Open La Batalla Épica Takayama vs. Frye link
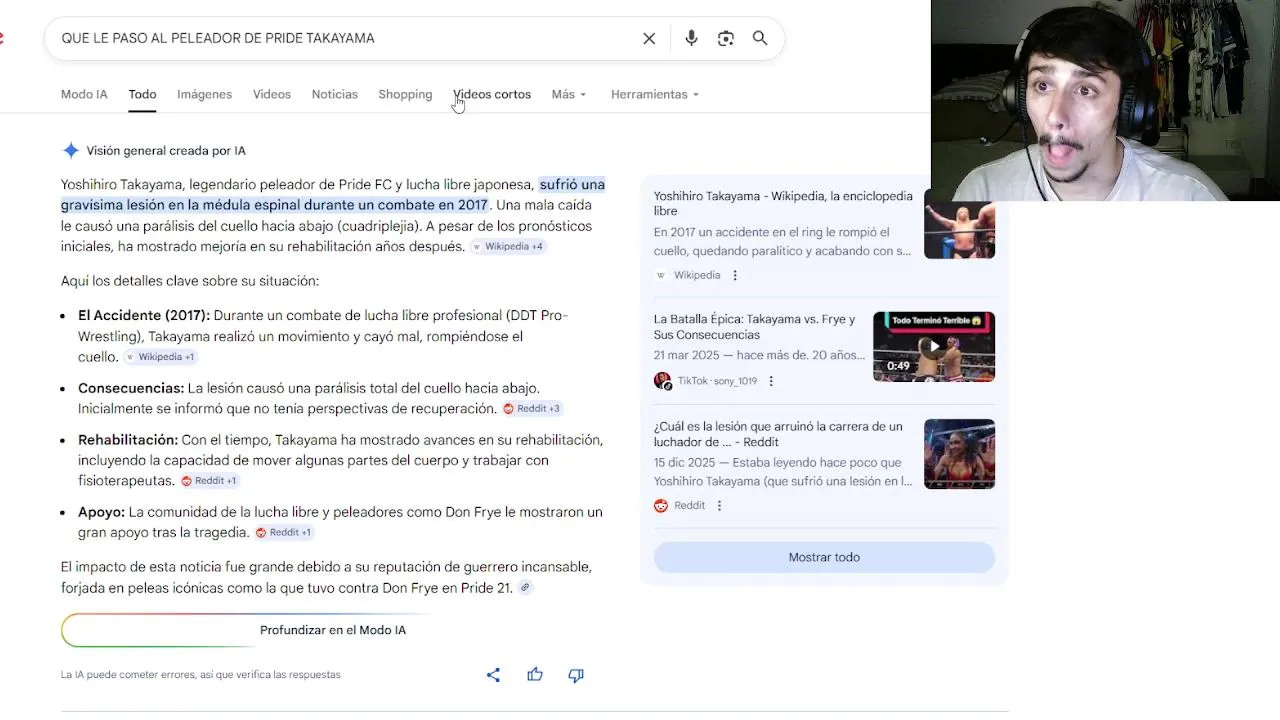 point(754,327)
